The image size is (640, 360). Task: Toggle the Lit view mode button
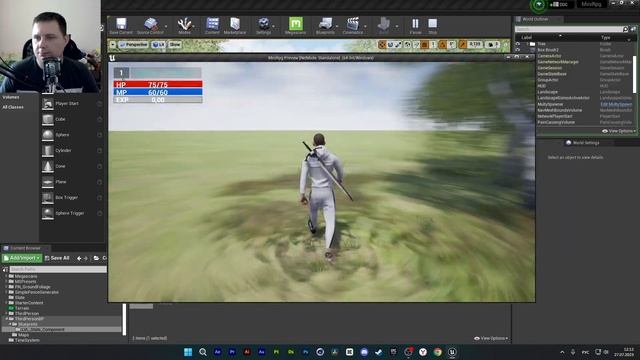158,44
